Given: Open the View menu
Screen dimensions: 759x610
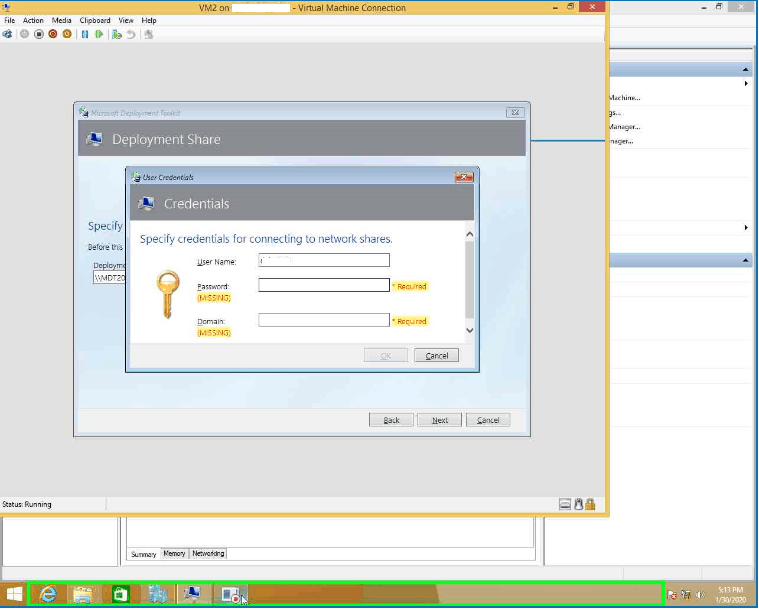Looking at the screenshot, I should pyautogui.click(x=126, y=20).
